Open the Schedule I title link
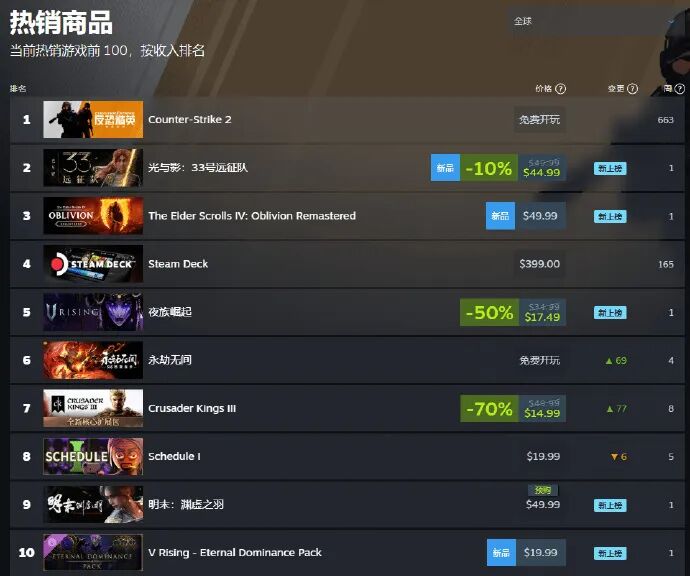Image resolution: width=690 pixels, height=576 pixels. click(174, 456)
